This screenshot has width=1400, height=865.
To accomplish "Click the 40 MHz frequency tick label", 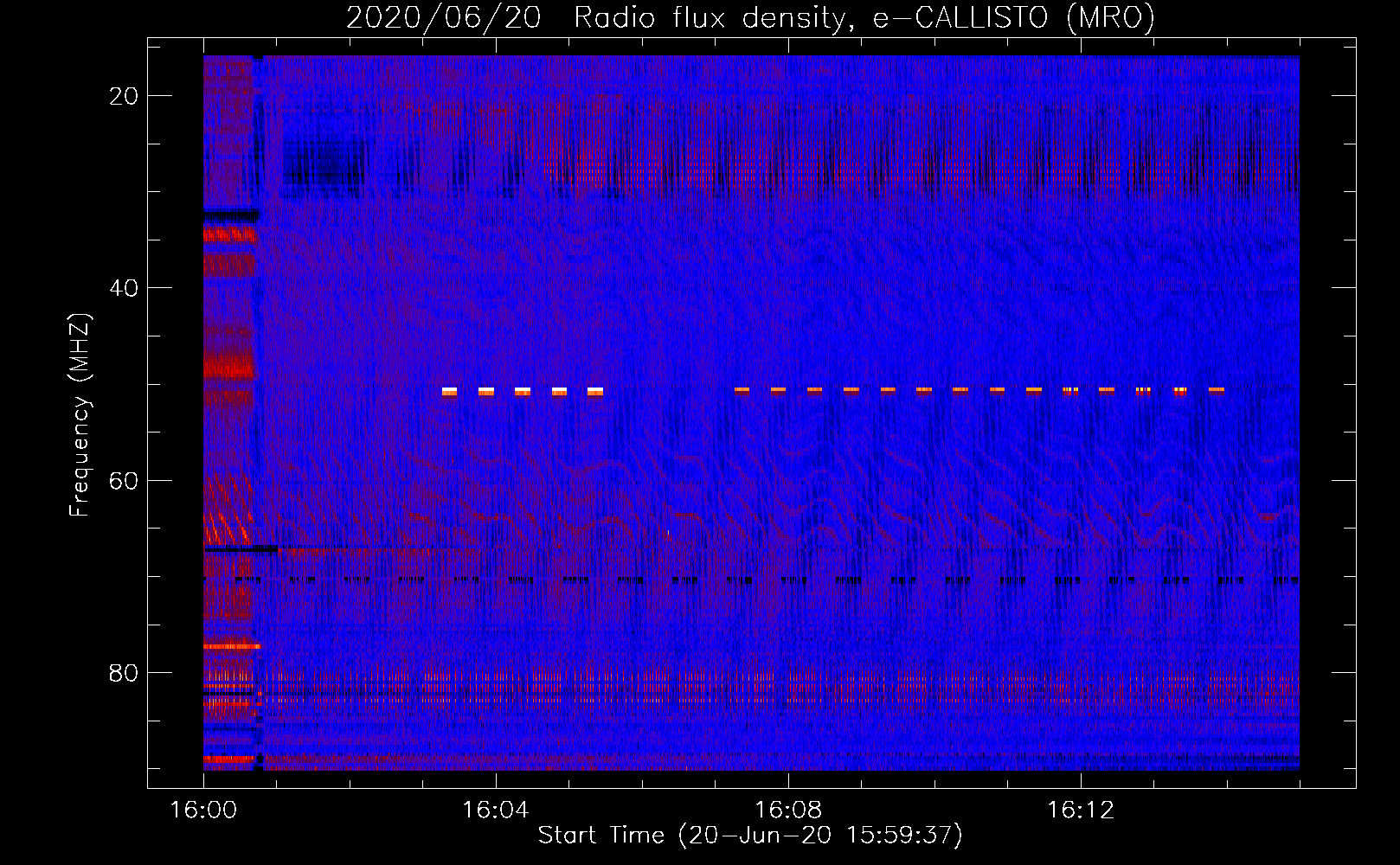I will click(124, 288).
